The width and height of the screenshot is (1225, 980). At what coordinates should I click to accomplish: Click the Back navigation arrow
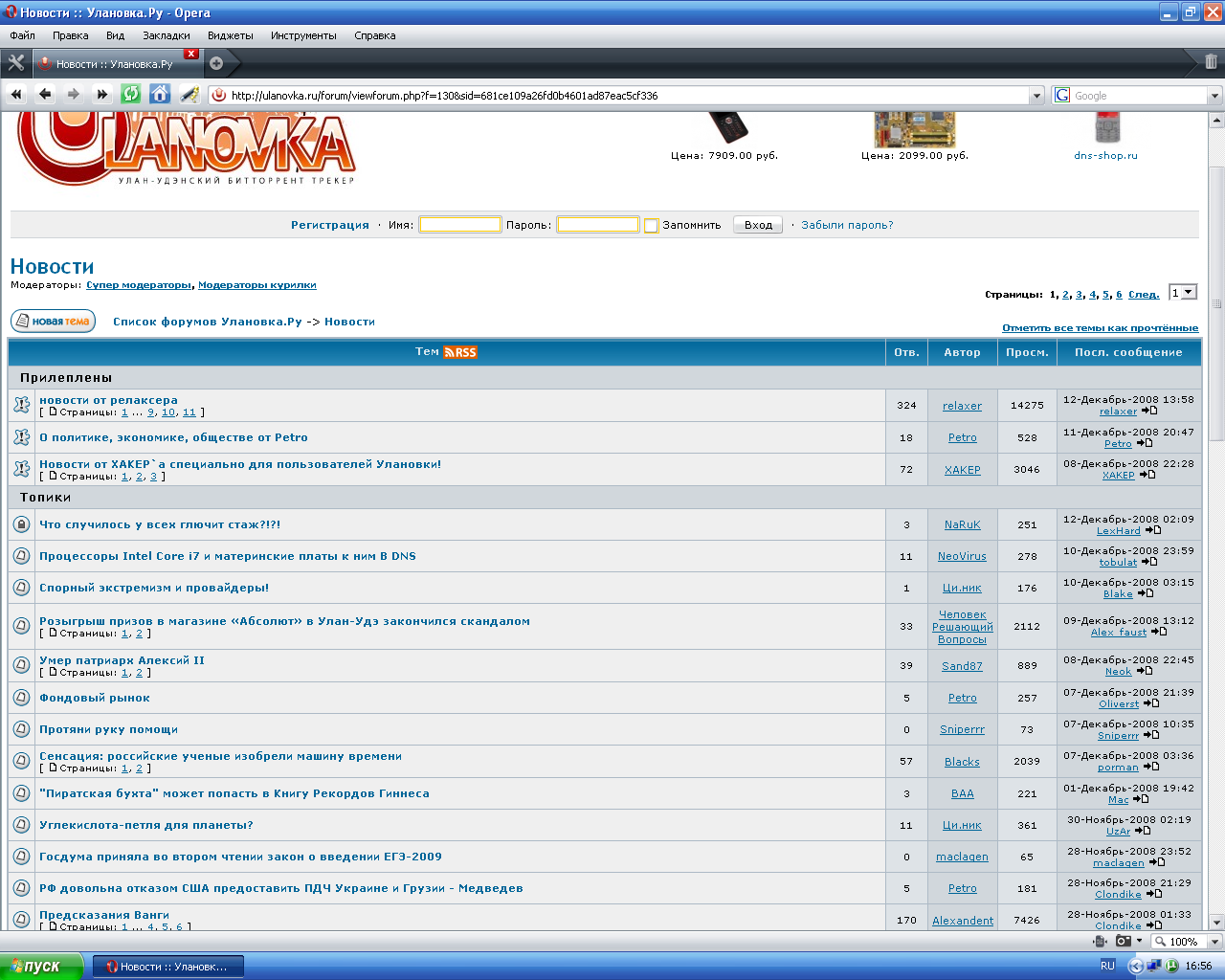(x=45, y=94)
